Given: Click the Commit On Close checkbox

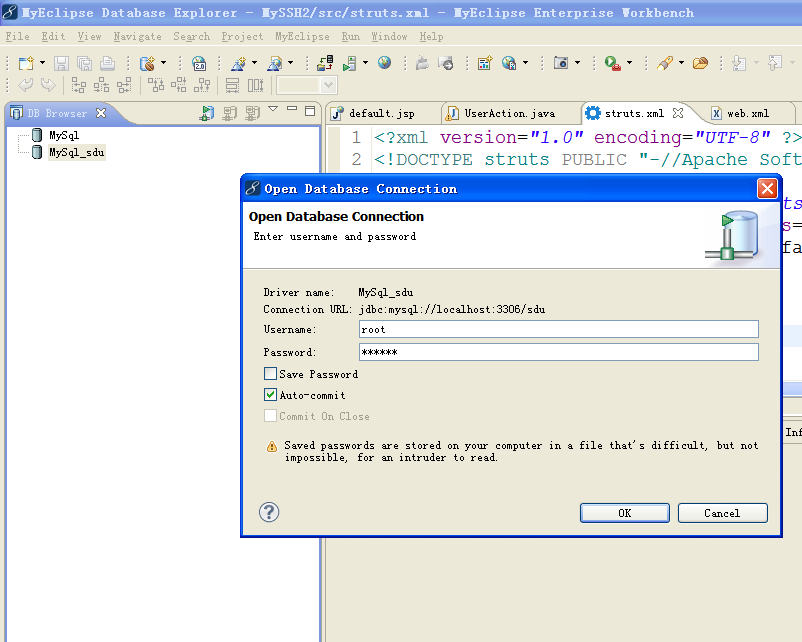Looking at the screenshot, I should pyautogui.click(x=271, y=416).
